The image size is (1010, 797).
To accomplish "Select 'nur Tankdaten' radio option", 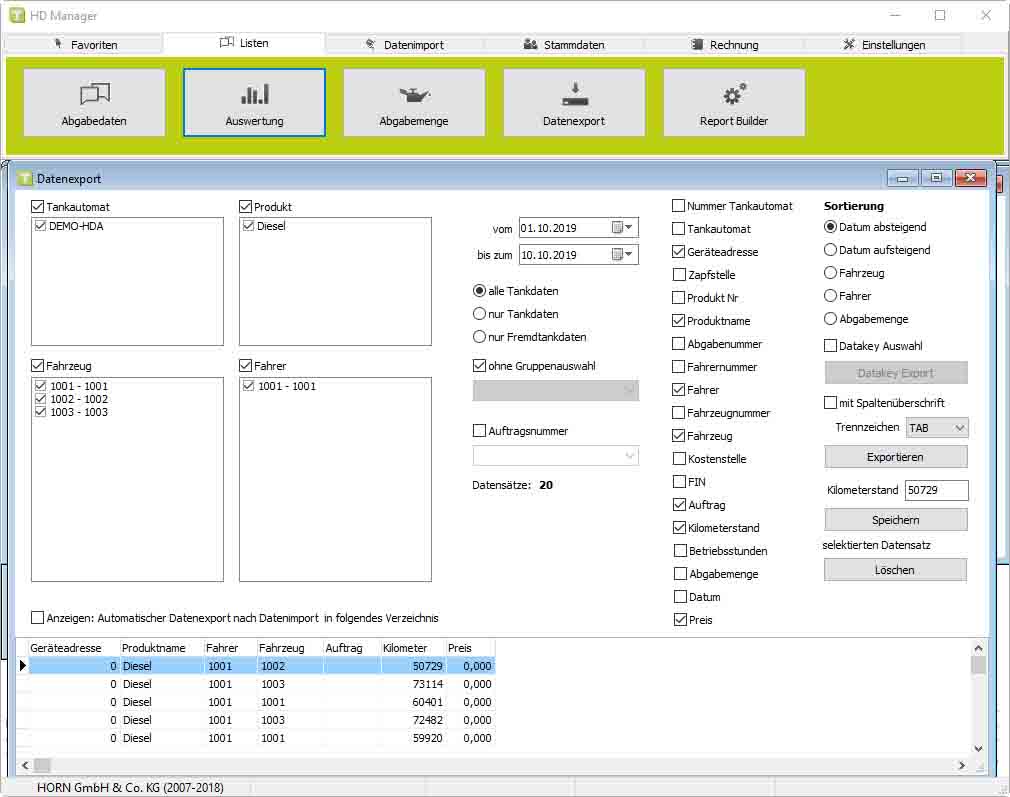I will point(480,314).
